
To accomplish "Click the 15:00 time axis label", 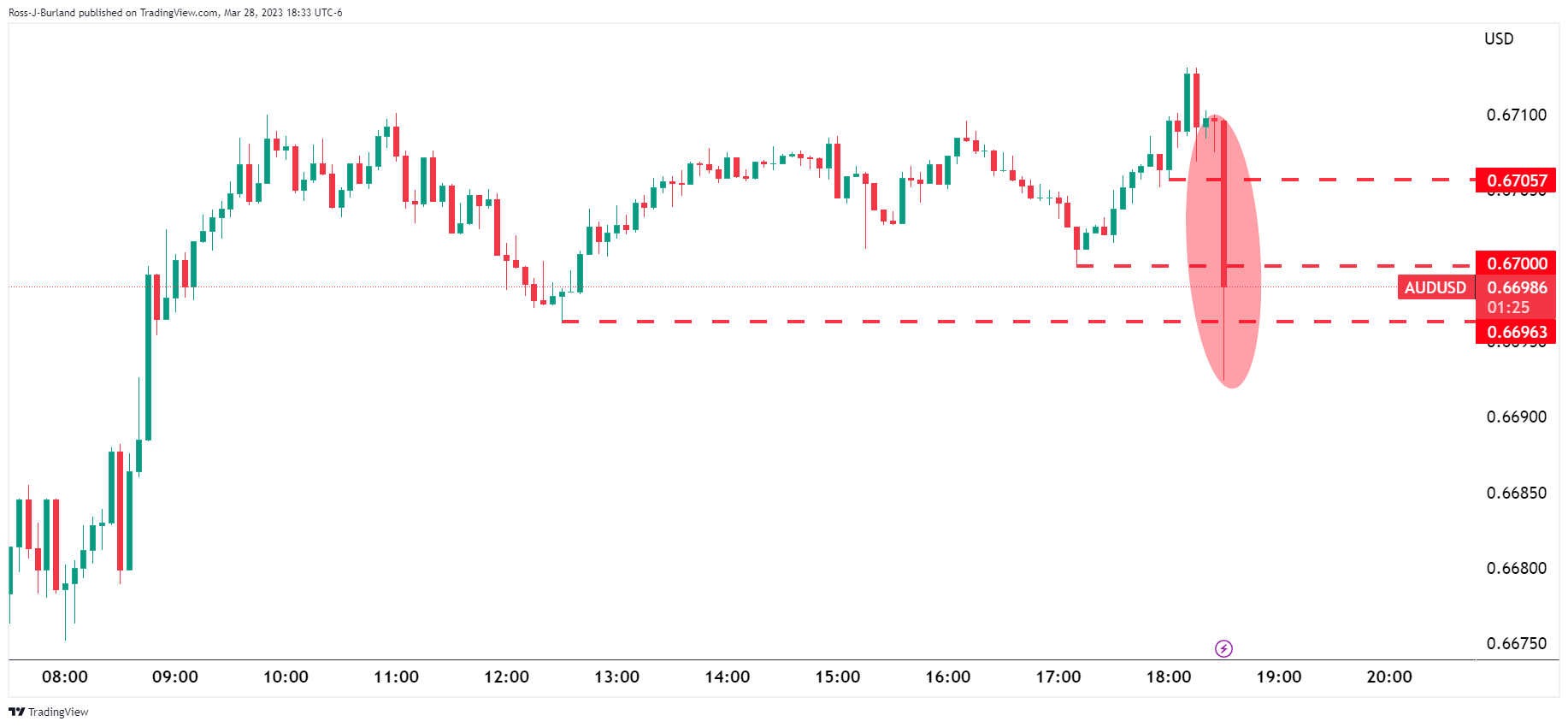I will (837, 677).
